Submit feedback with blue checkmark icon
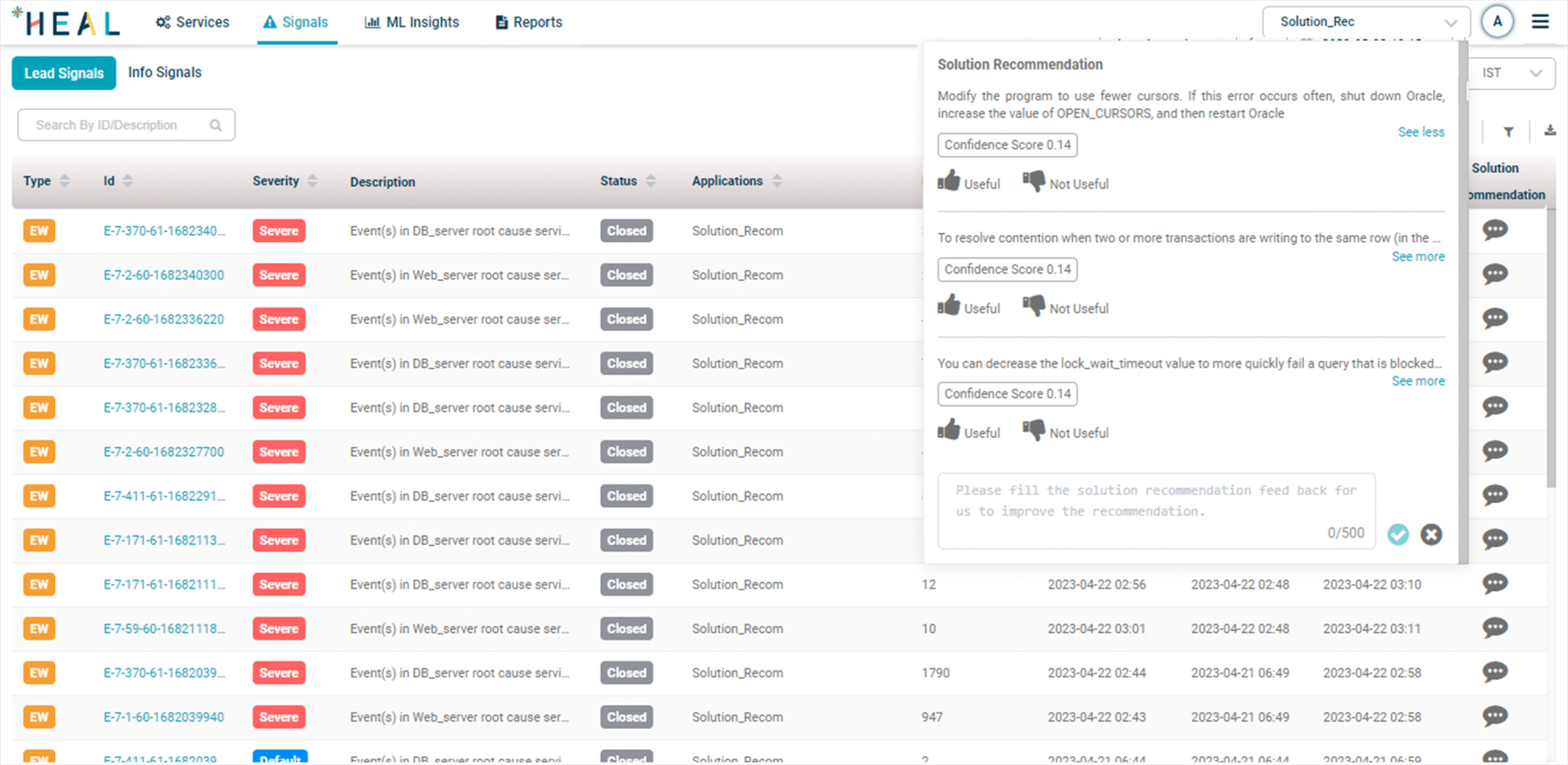Image resolution: width=1568 pixels, height=765 pixels. pos(1398,535)
